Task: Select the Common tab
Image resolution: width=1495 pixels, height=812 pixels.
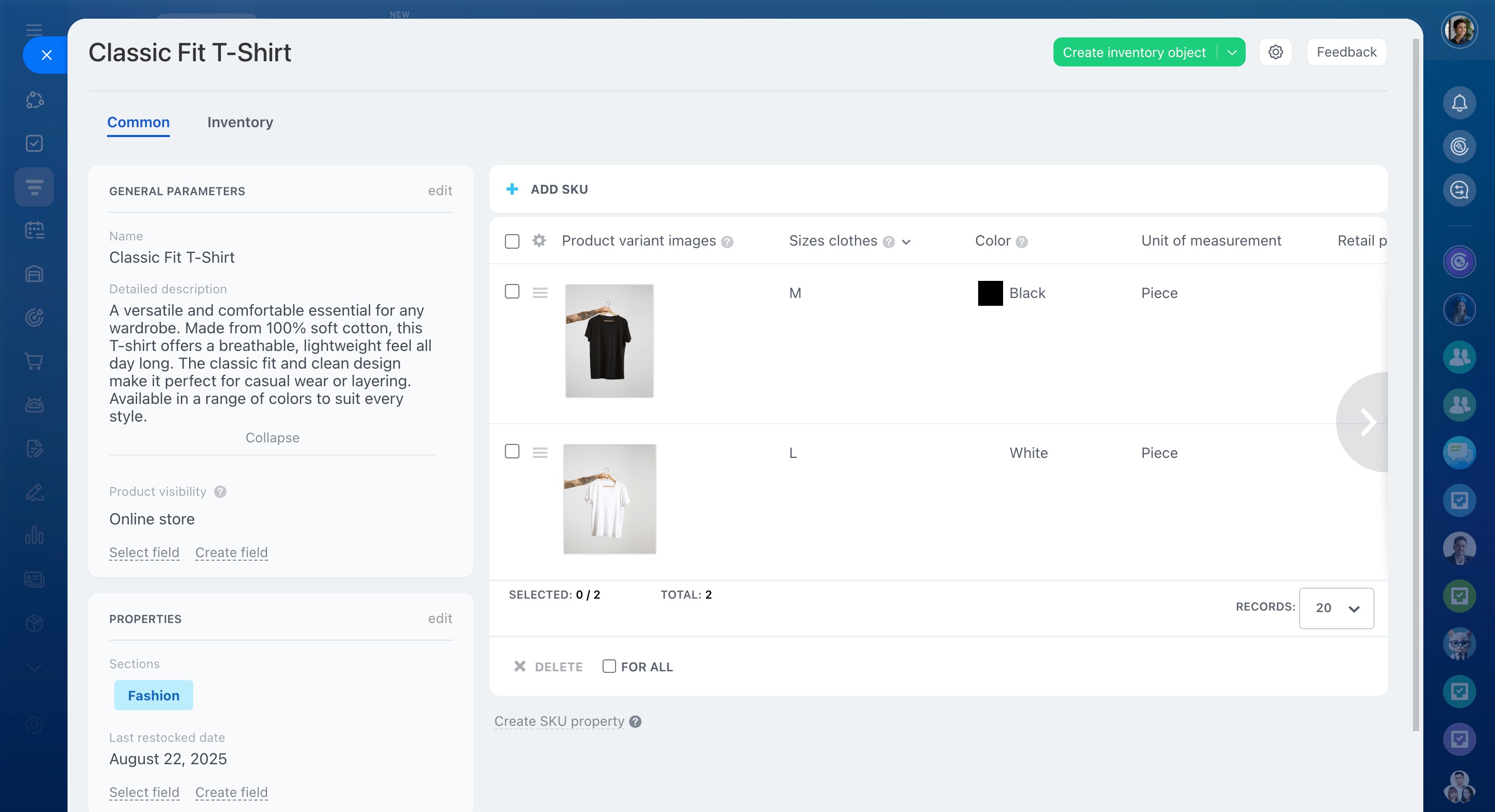Action: click(x=138, y=123)
